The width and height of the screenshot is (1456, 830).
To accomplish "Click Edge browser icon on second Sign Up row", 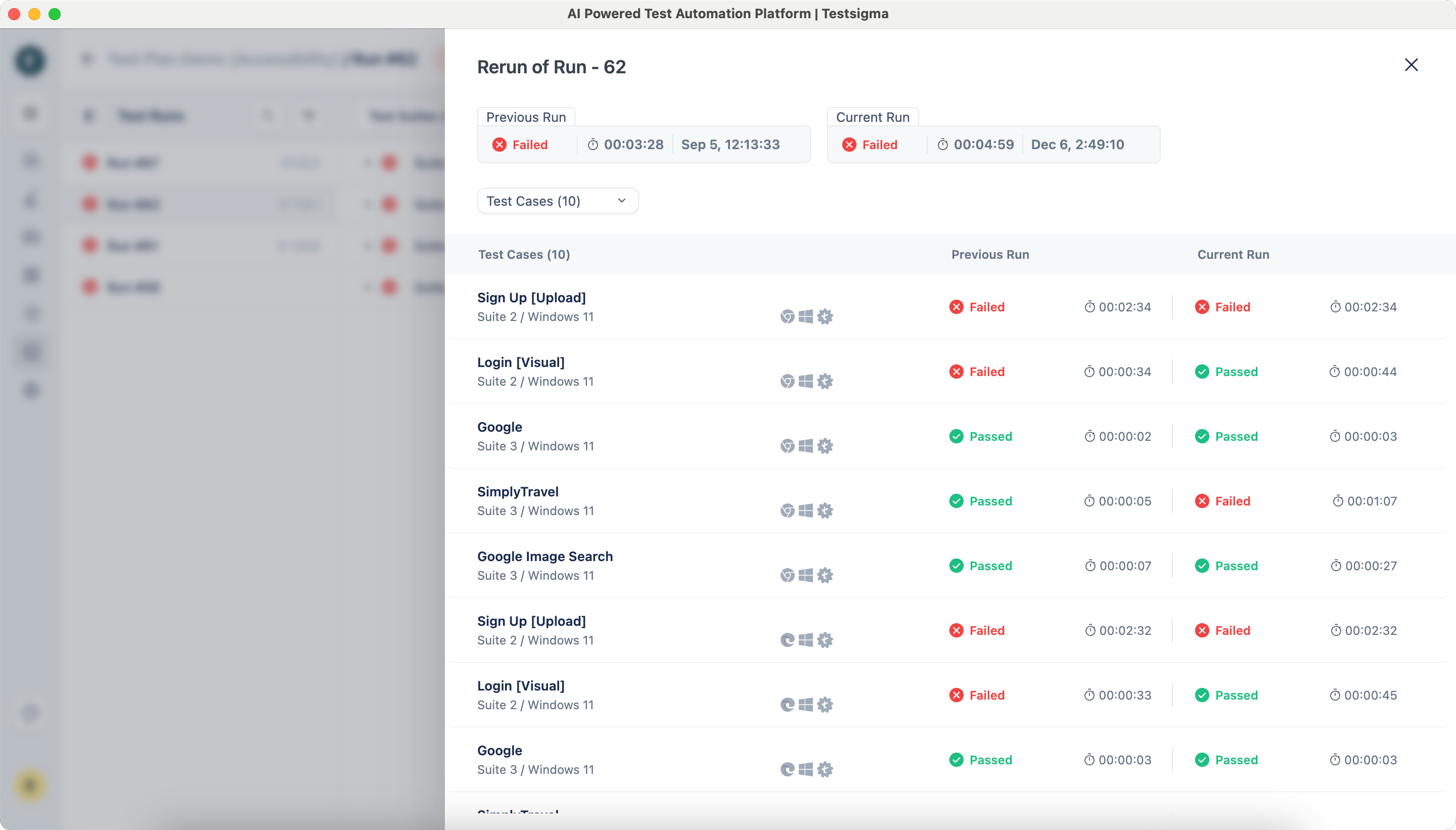I will pos(787,640).
